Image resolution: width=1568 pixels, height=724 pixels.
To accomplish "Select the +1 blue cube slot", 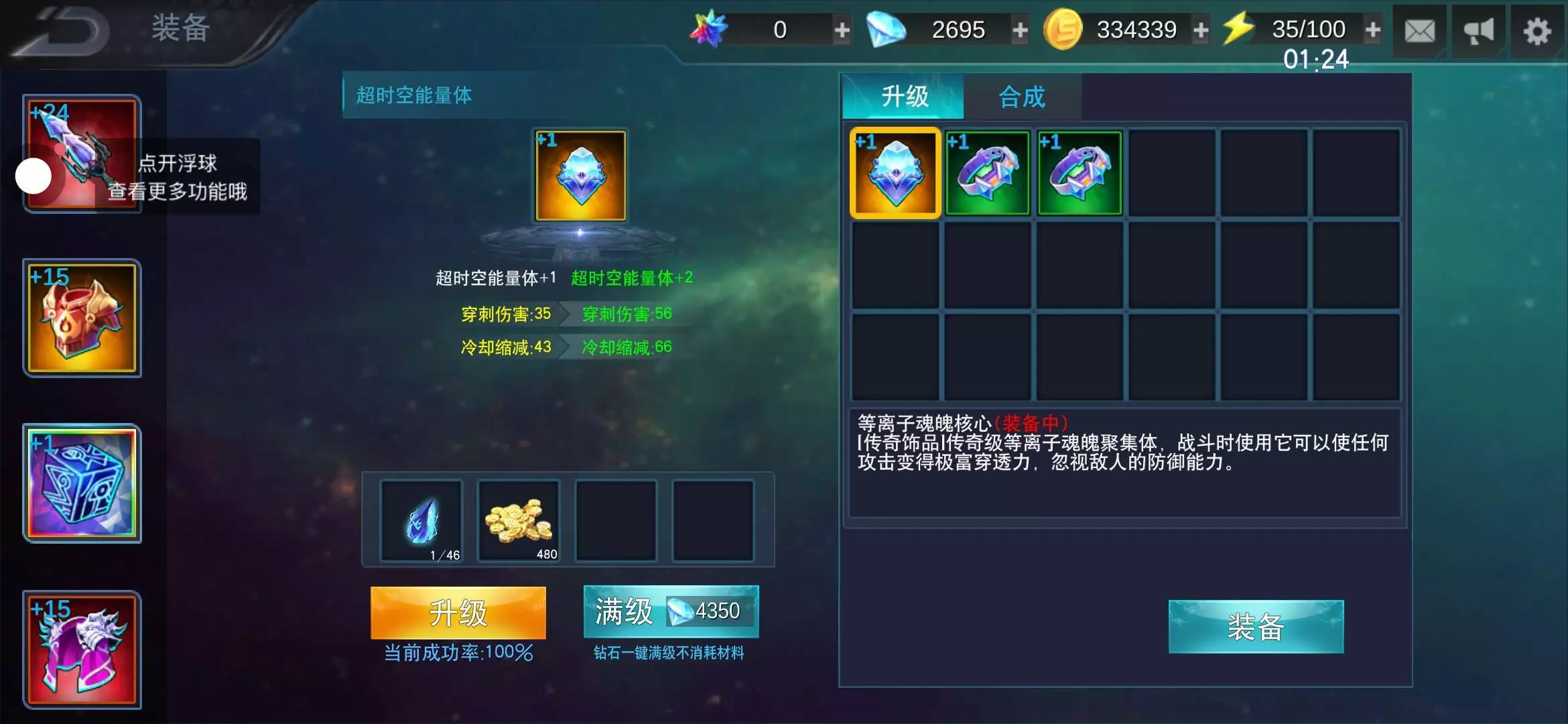I will coord(82,483).
